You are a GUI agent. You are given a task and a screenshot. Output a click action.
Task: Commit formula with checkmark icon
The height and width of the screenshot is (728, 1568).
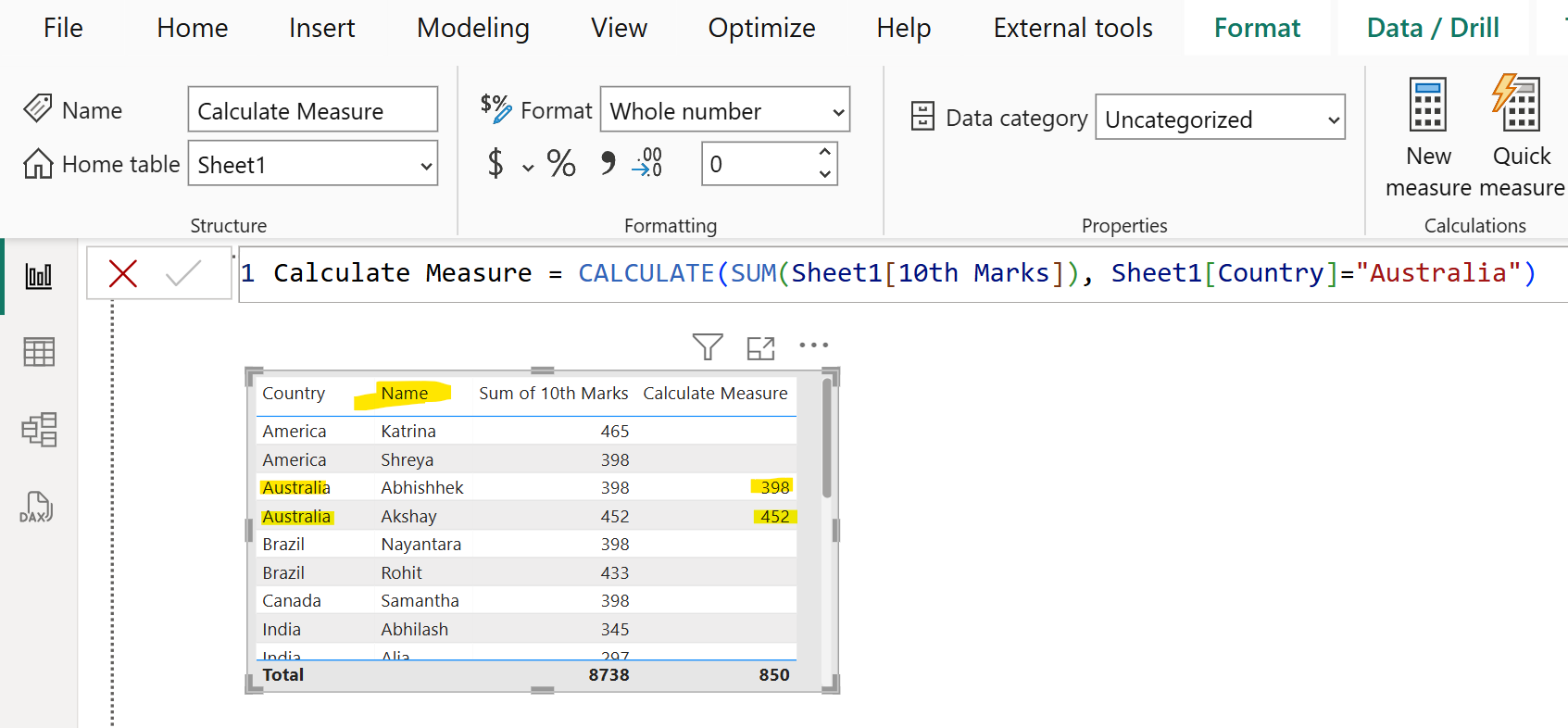tap(183, 273)
